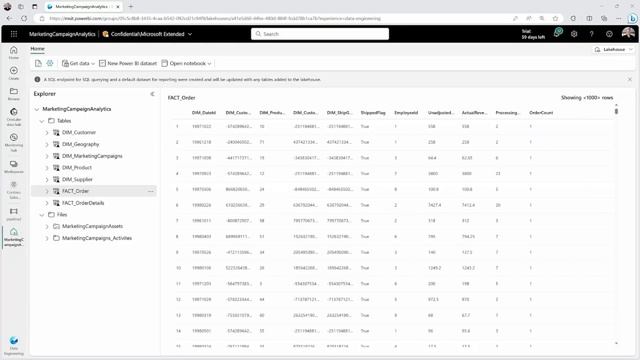Open Data Engineering experience switcher

coord(14,345)
